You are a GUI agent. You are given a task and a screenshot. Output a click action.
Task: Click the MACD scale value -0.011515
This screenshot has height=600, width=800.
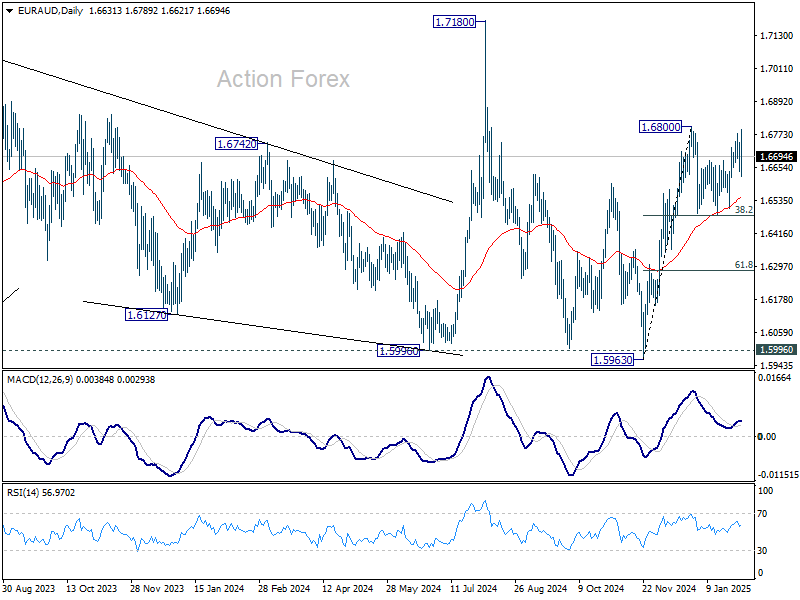[778, 474]
